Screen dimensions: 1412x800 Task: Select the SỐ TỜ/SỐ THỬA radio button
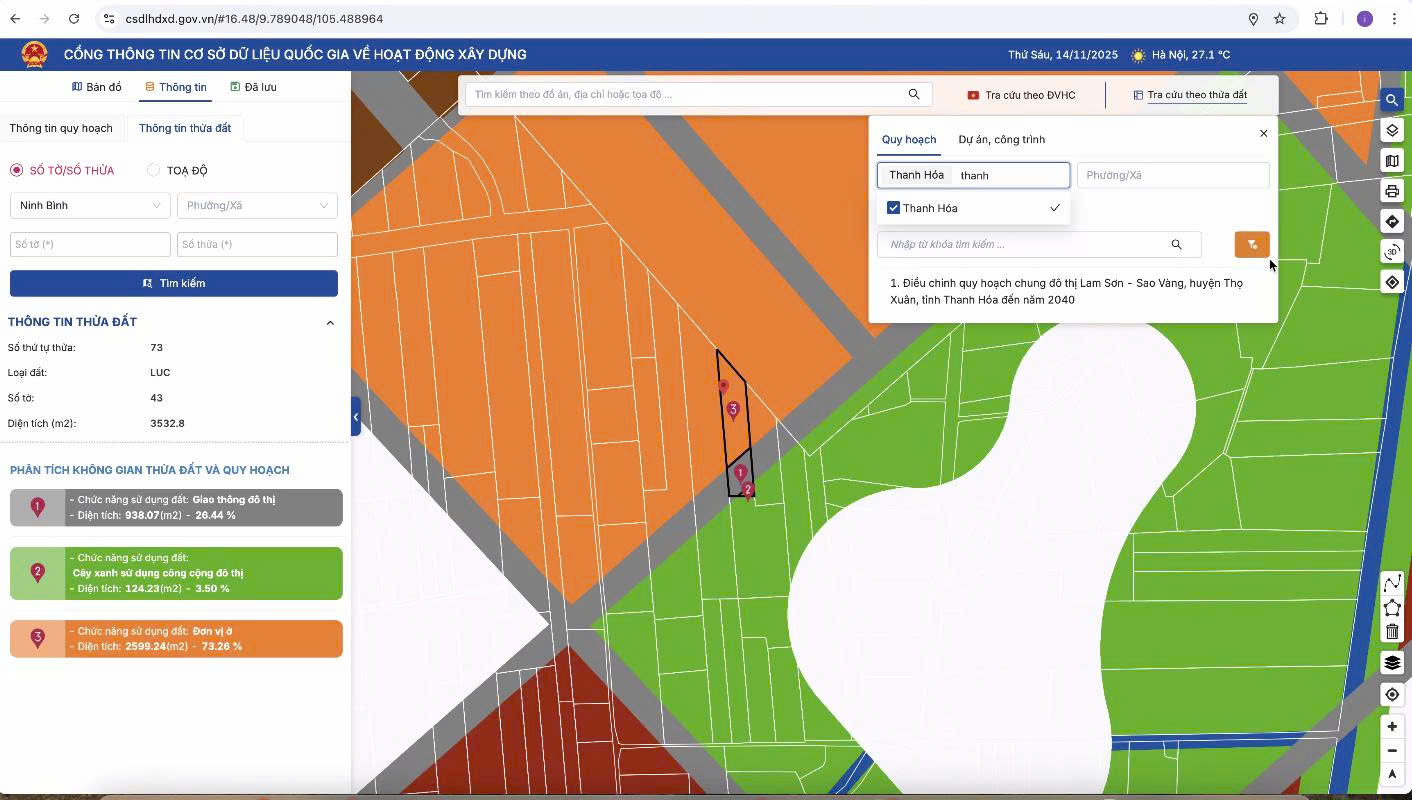(16, 171)
